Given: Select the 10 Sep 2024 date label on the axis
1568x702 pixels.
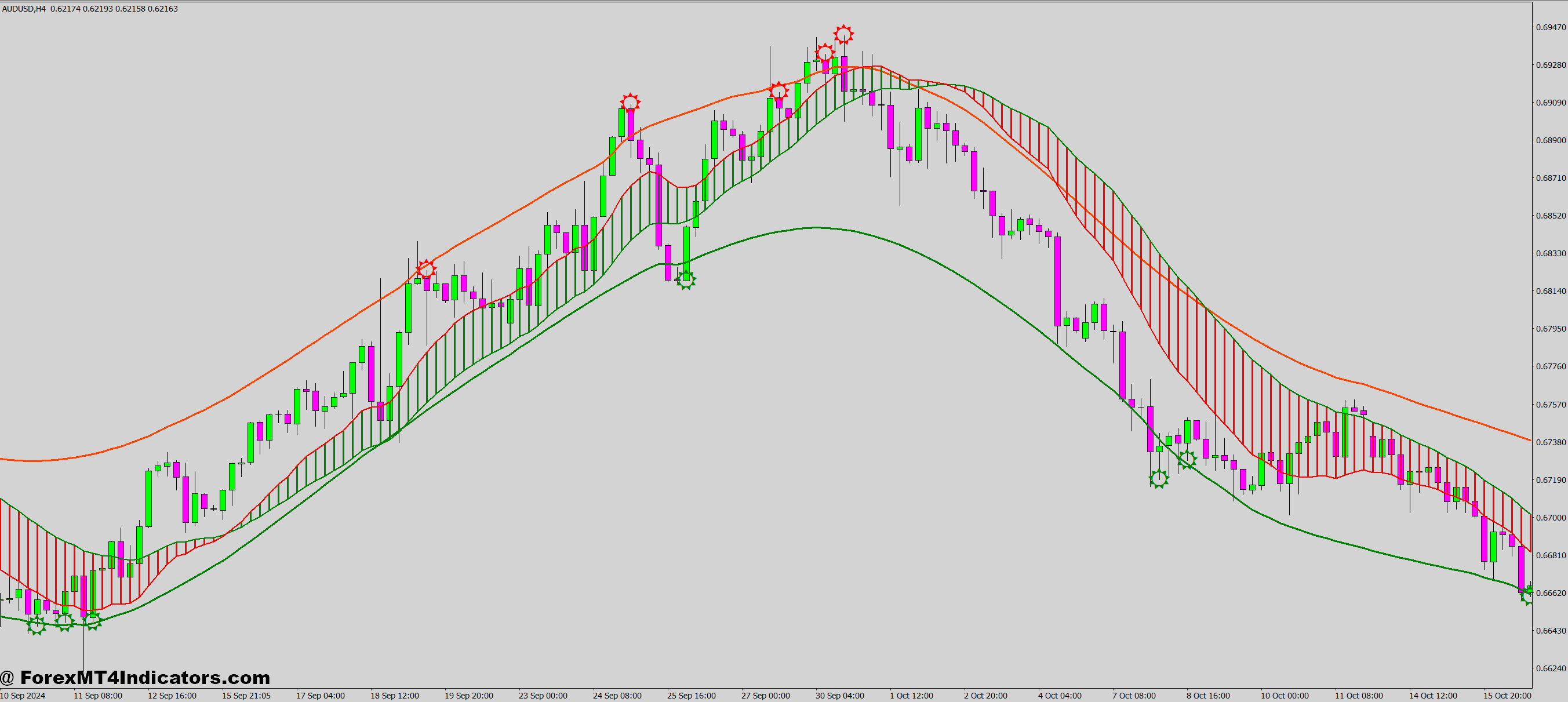Looking at the screenshot, I should click(x=23, y=695).
